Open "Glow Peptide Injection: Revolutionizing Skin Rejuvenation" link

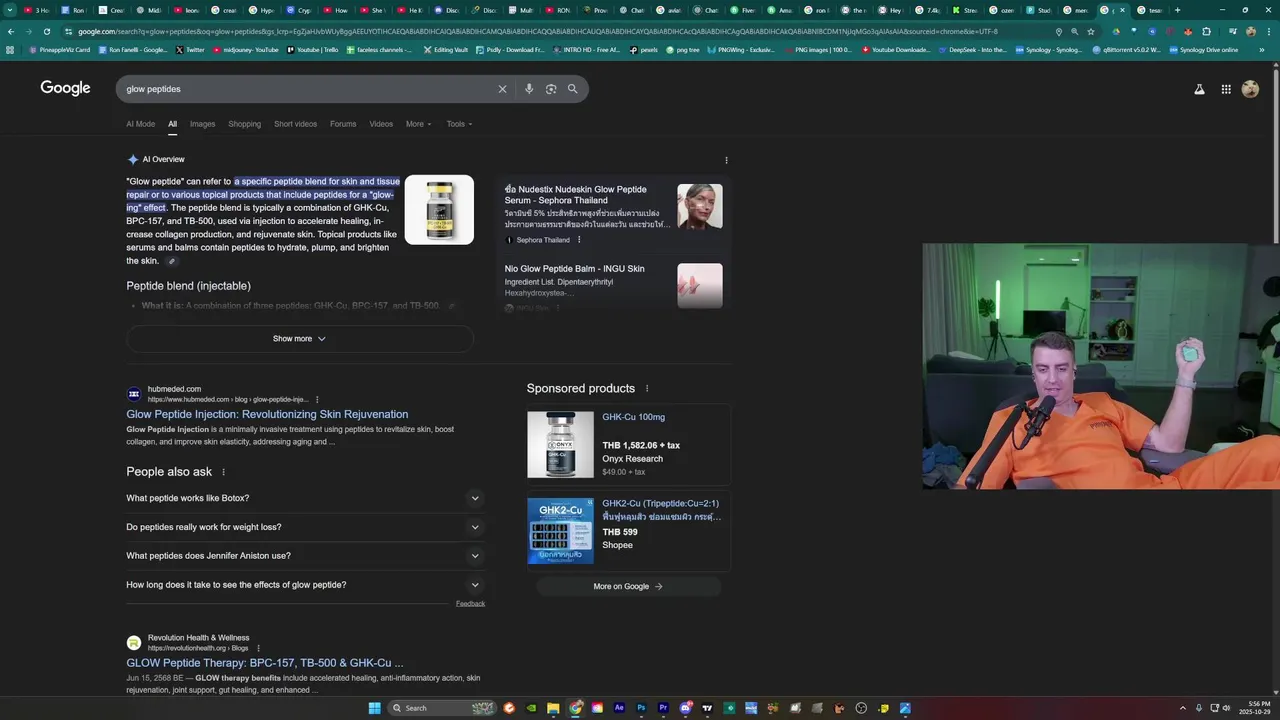coord(267,414)
